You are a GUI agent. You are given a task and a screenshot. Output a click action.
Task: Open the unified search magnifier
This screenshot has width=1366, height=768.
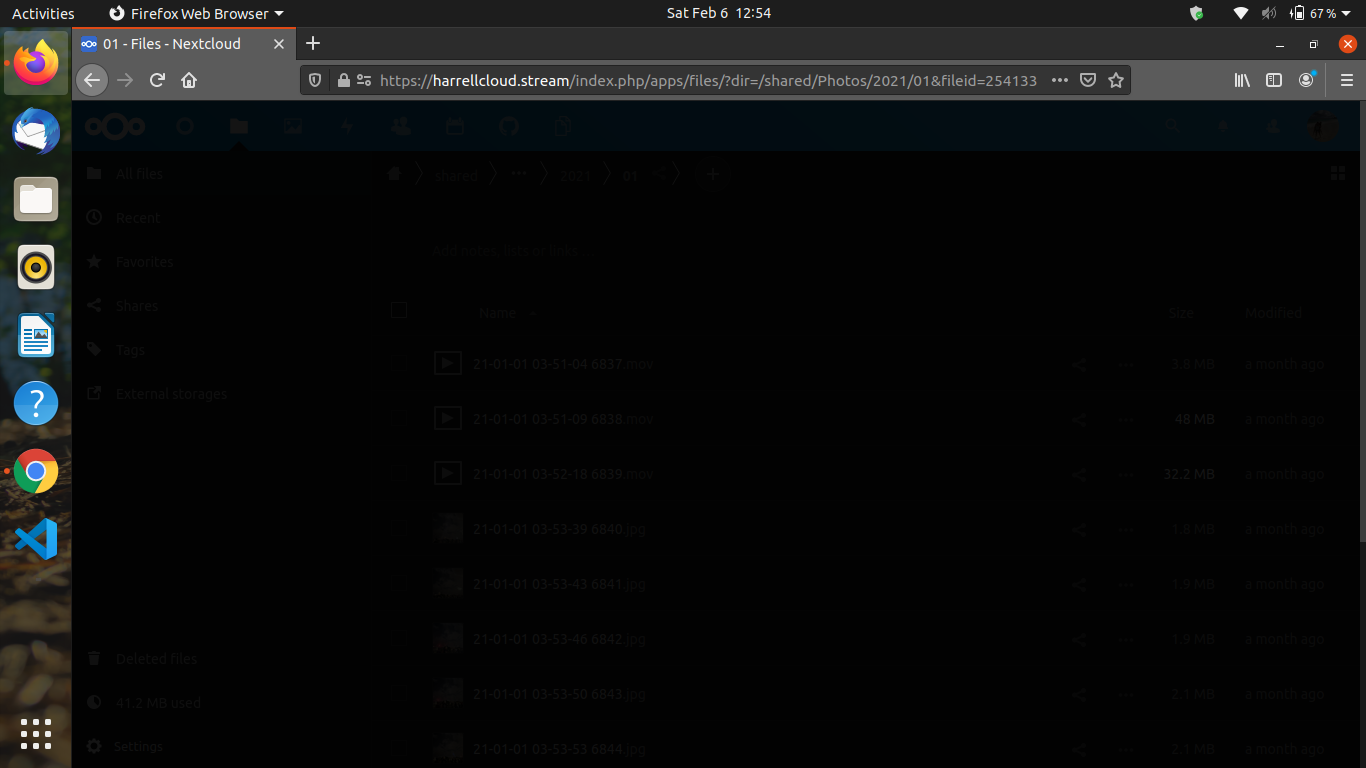tap(1172, 126)
